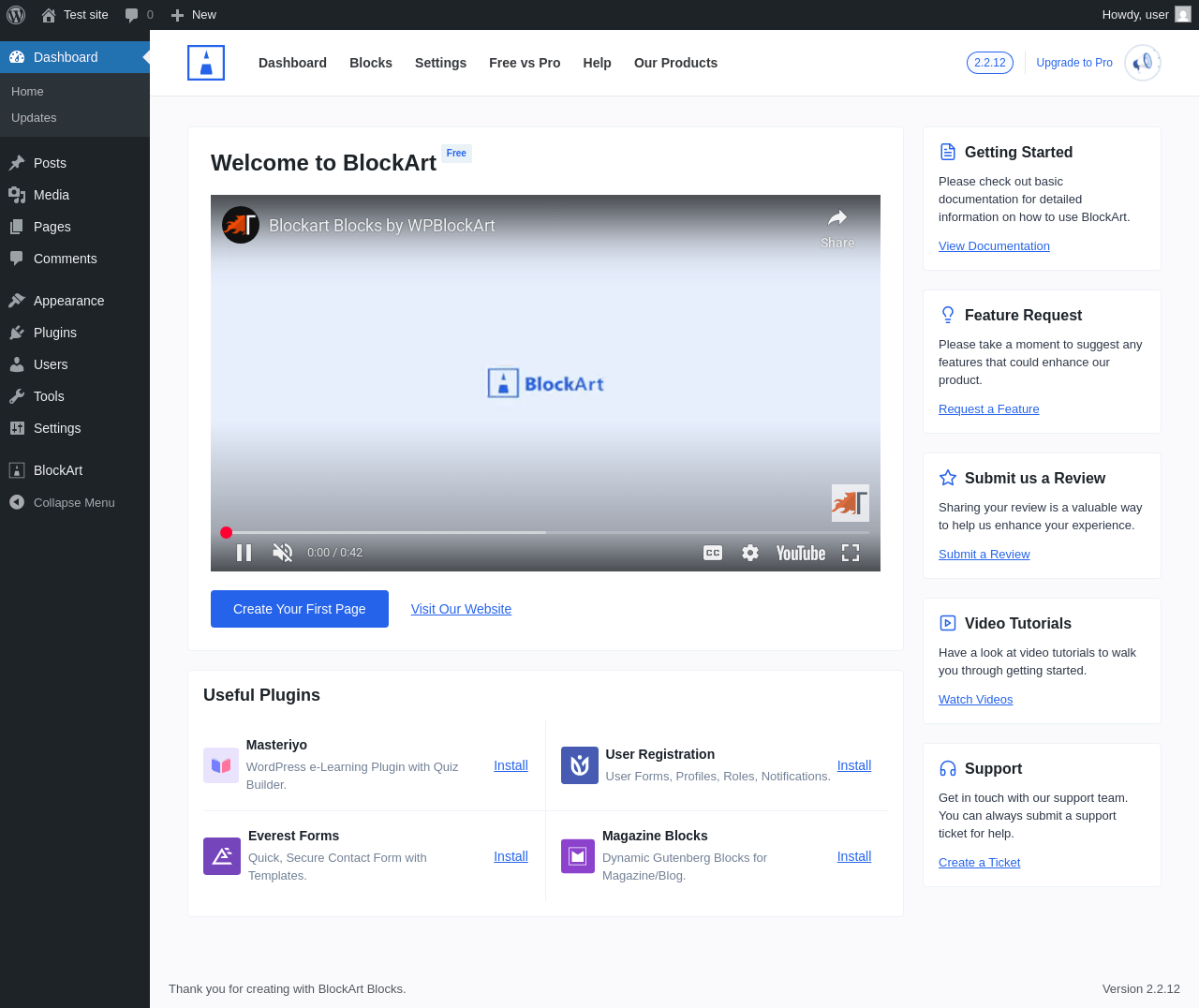Install the Masteriyo plugin

511,765
